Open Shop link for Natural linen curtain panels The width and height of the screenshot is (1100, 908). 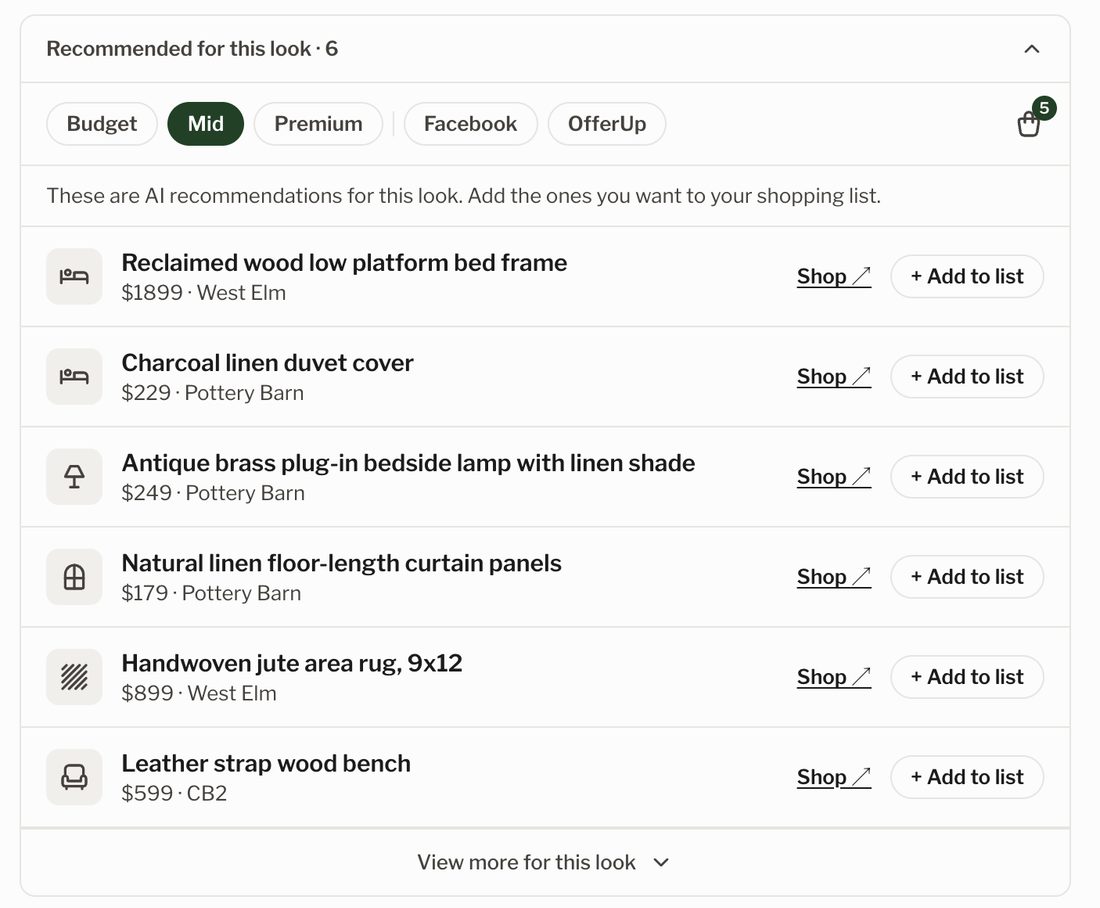(x=834, y=577)
